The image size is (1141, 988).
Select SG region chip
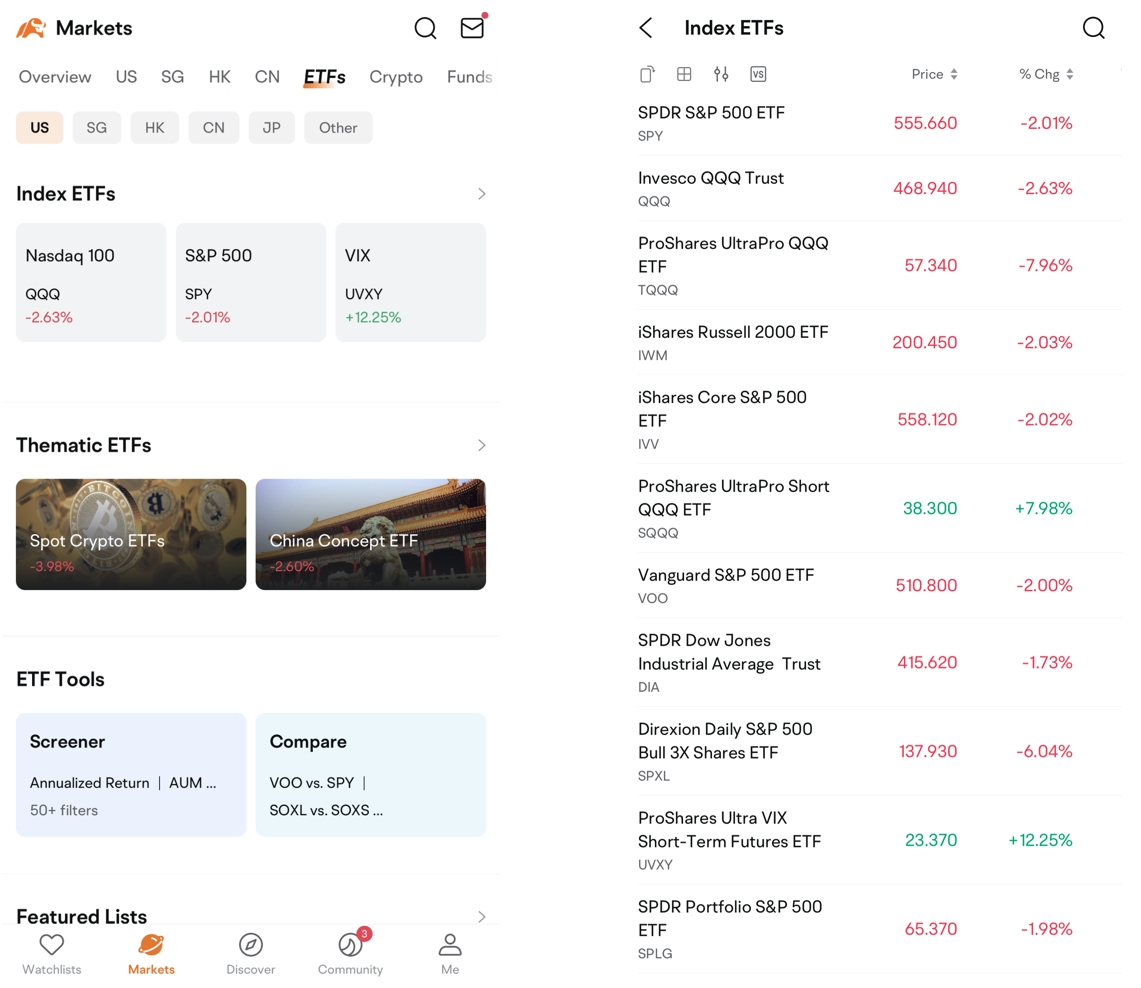[97, 127]
